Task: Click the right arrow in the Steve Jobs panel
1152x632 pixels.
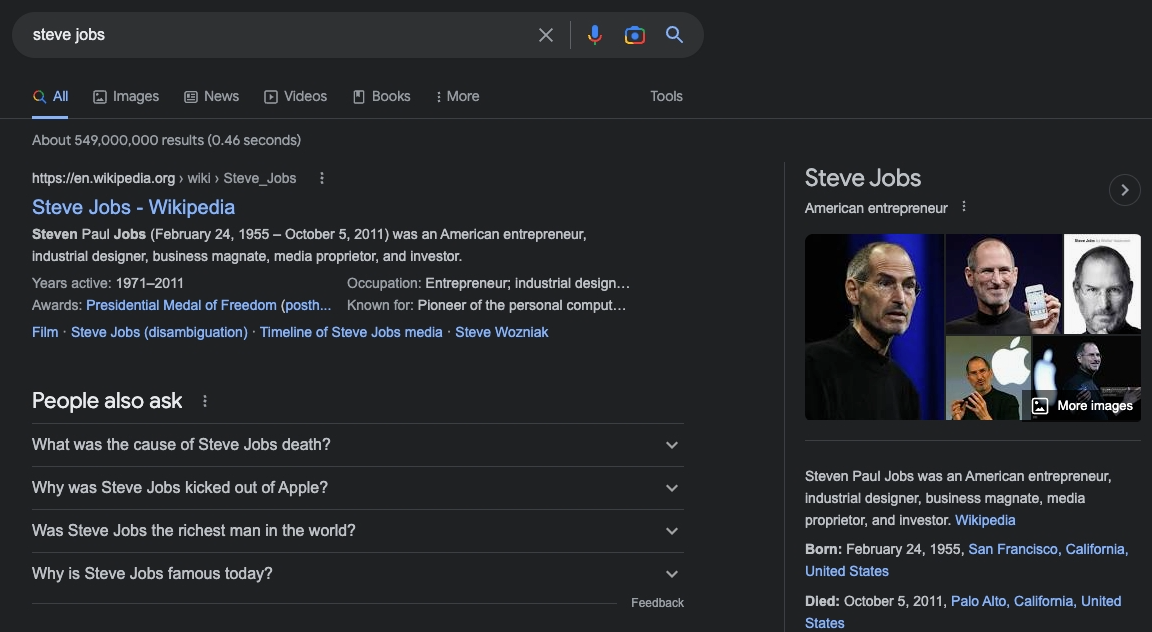Action: pyautogui.click(x=1124, y=190)
